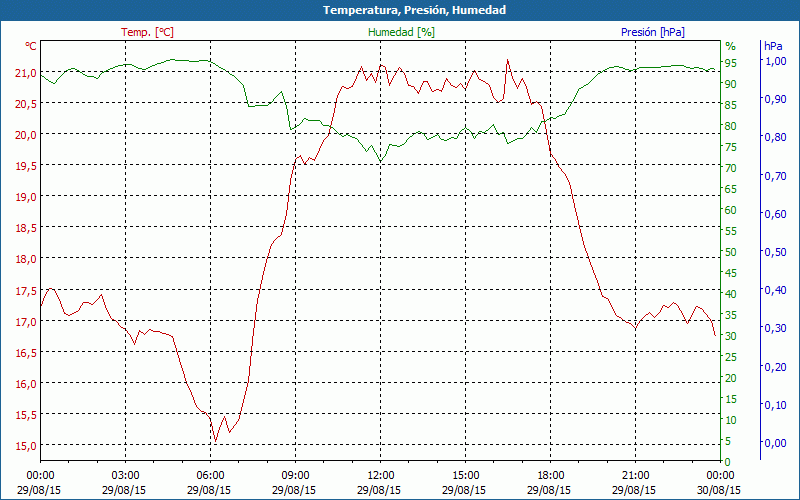
Task: Click the '15' humidity axis value
Action: [x=731, y=399]
